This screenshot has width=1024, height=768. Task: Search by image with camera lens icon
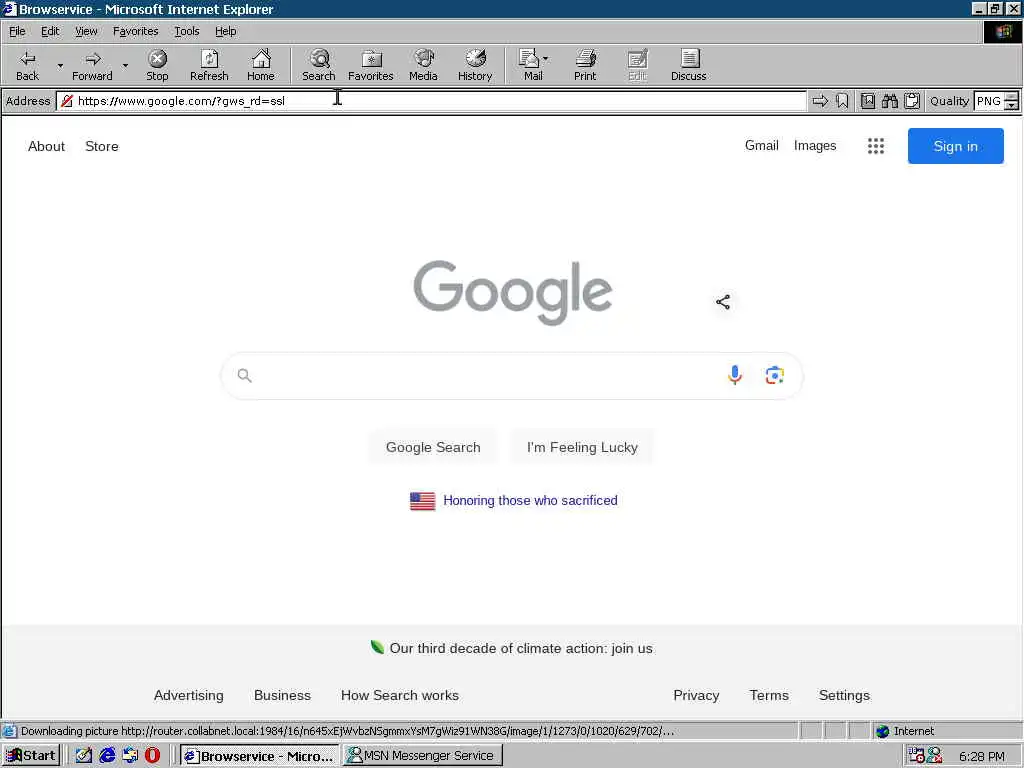[775, 376]
